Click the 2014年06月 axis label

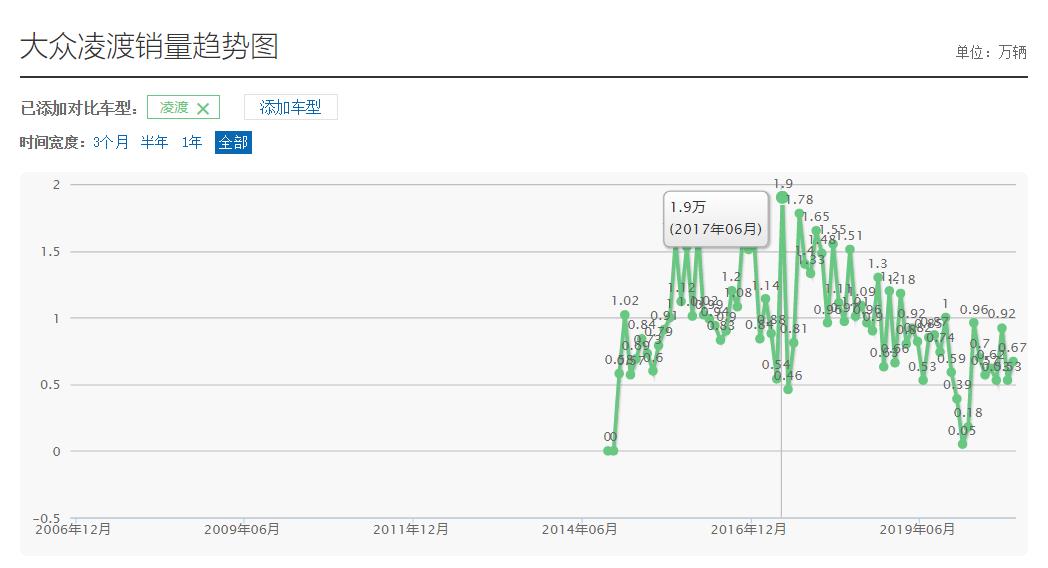(x=579, y=529)
